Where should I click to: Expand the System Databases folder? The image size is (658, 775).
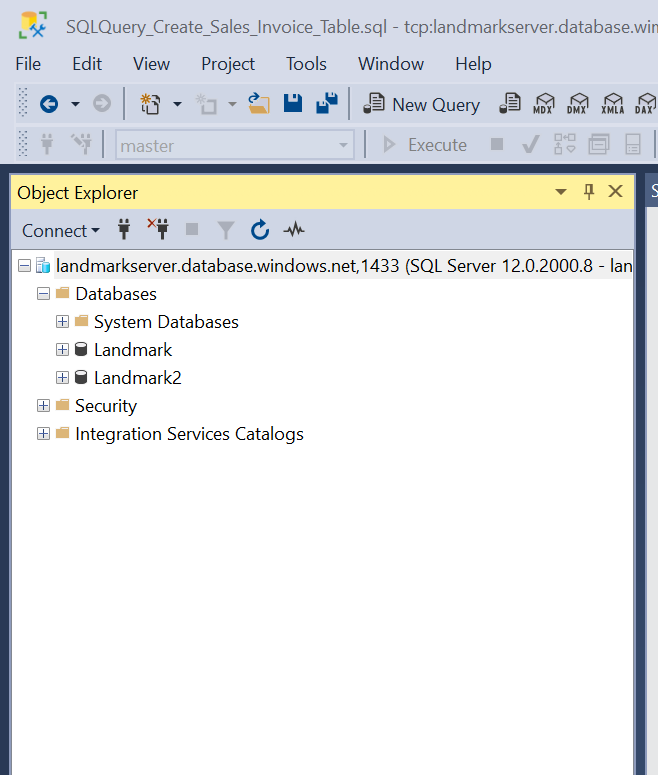[62, 322]
